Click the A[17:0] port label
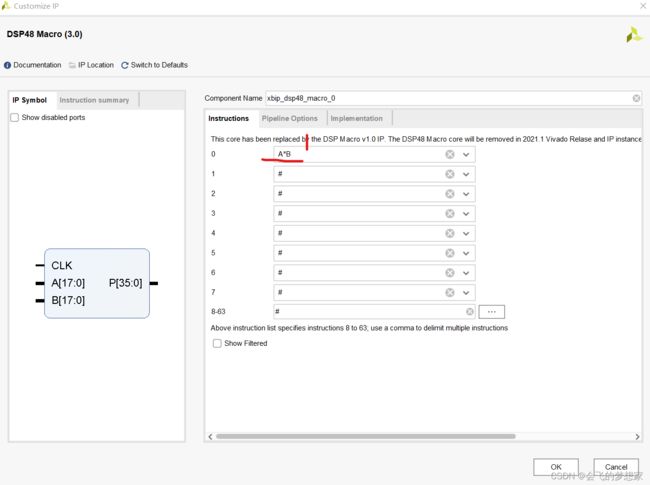Screen dimensions: 650x485 click(x=68, y=283)
